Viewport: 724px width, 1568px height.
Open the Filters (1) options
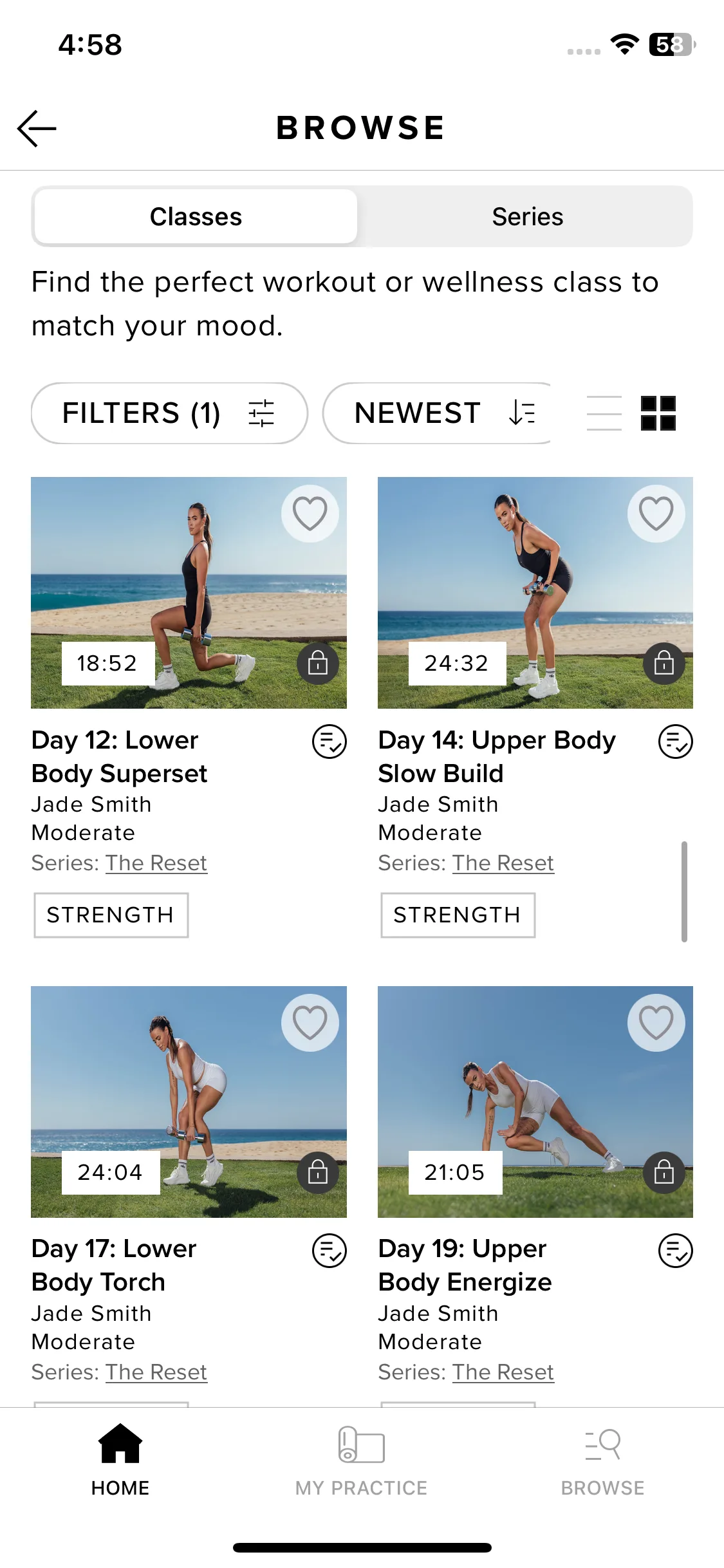[x=169, y=413]
